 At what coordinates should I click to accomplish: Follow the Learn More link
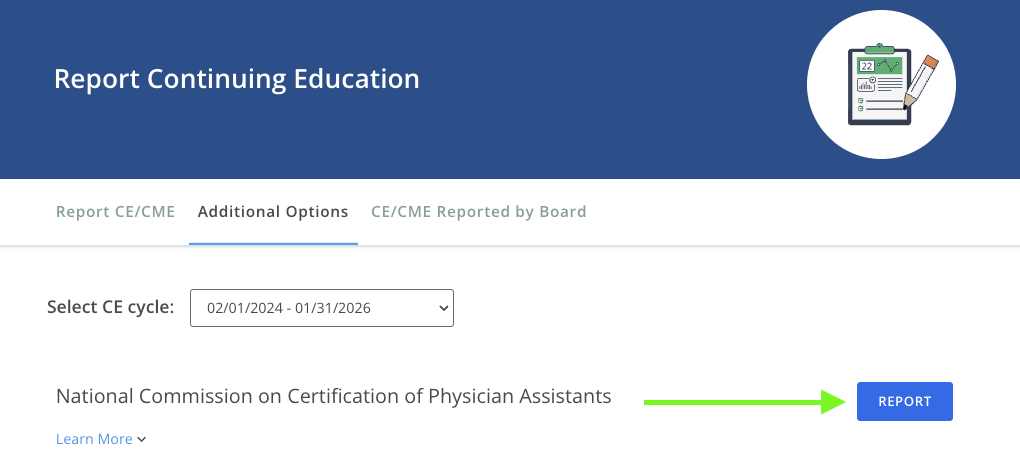[x=94, y=439]
